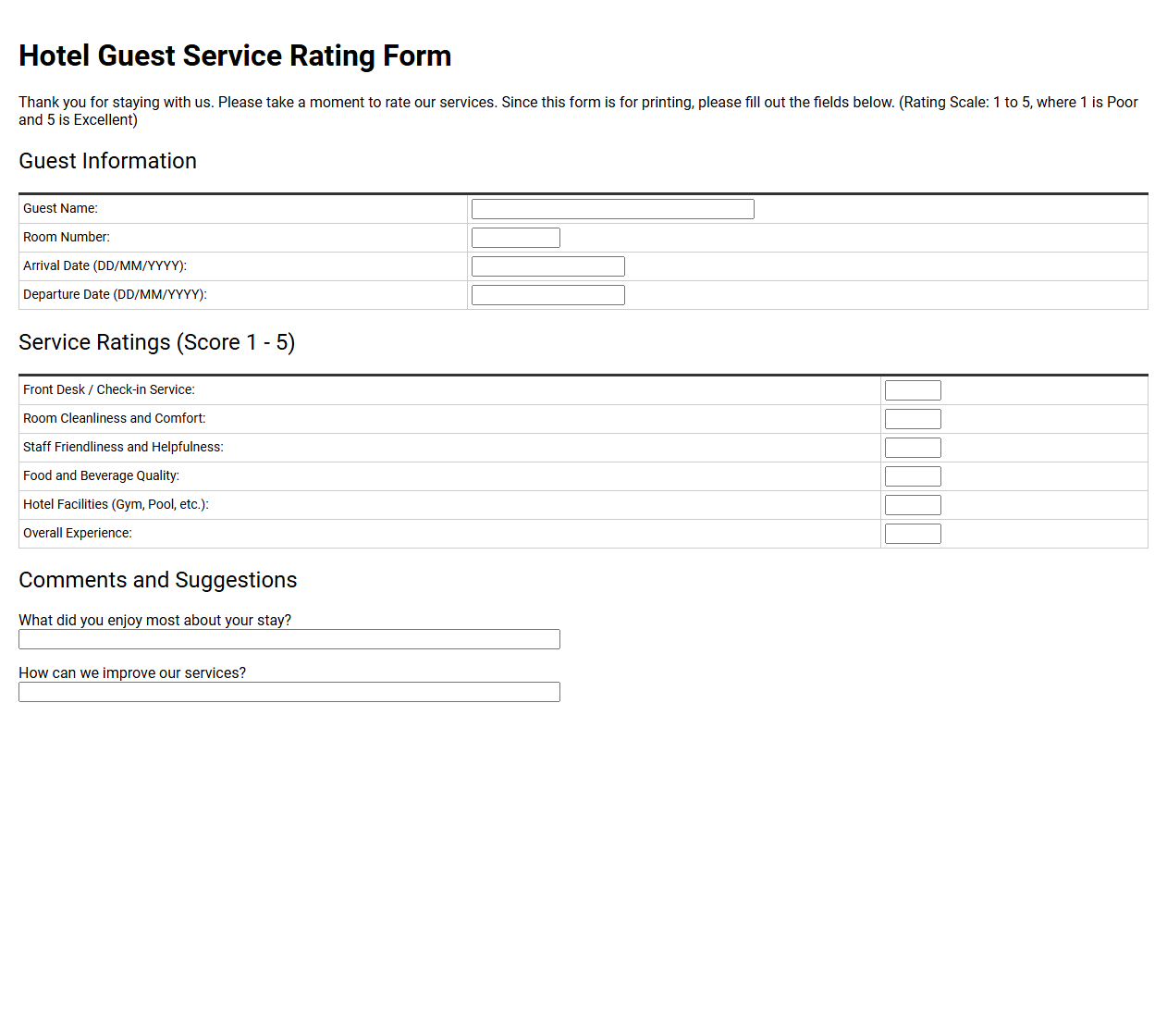1167x1036 pixels.
Task: Click the 'Overall Experience:' label
Action: tap(78, 534)
